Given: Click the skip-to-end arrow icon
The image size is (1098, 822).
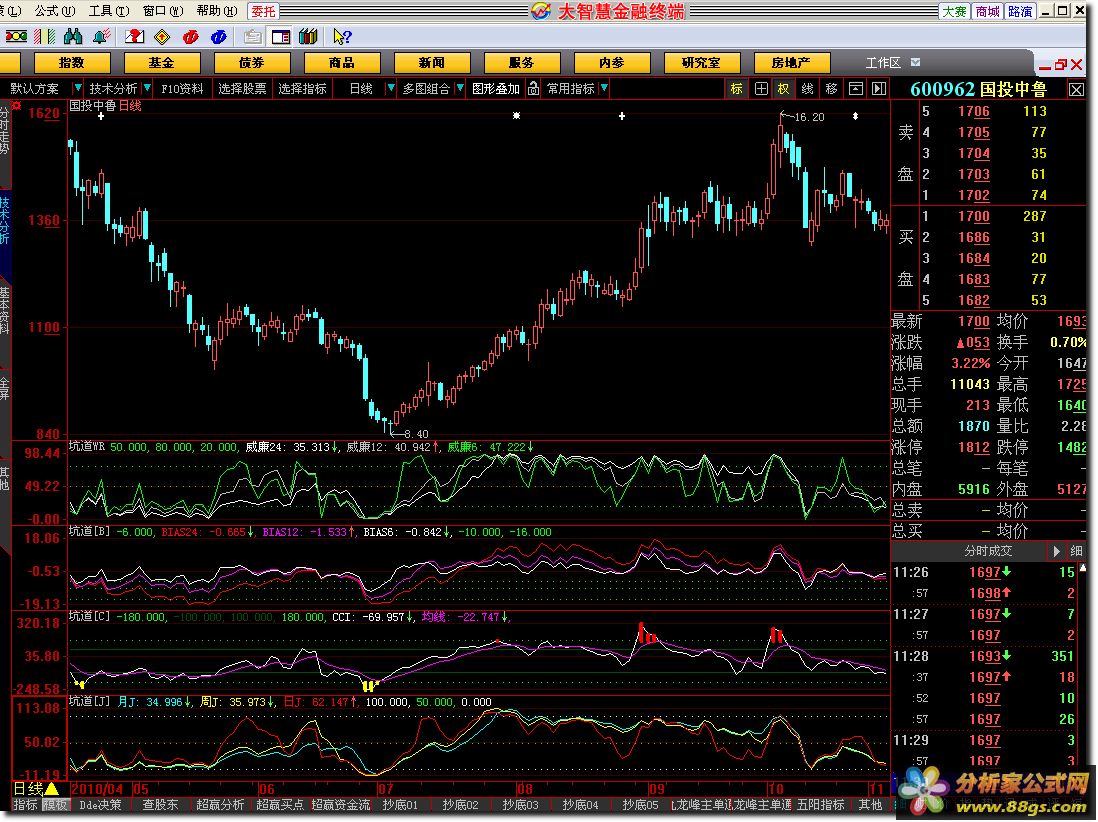Looking at the screenshot, I should point(879,88).
